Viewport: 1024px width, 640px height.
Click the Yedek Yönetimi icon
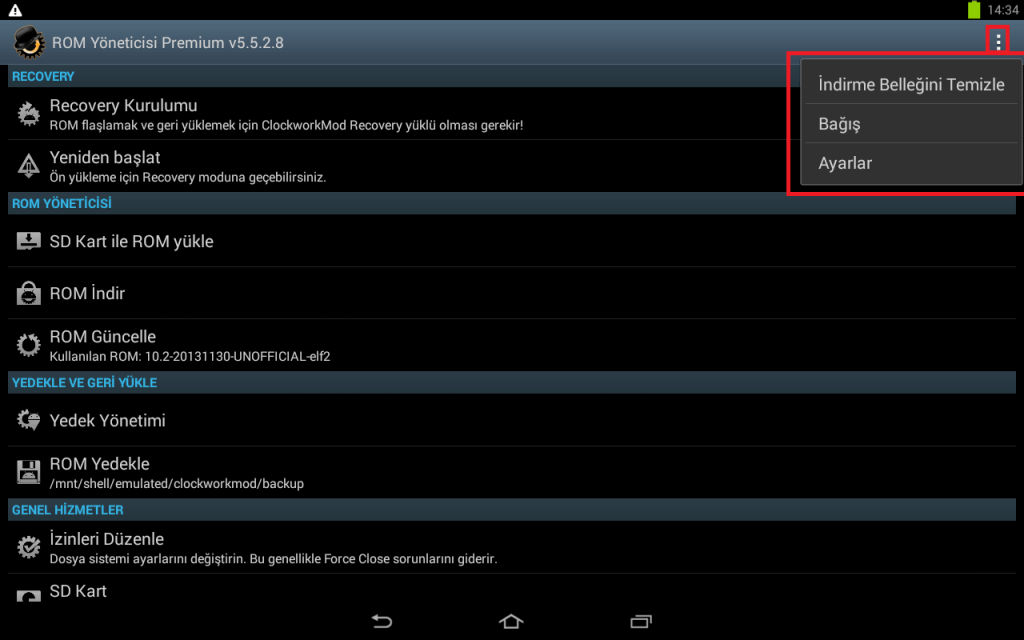click(x=28, y=420)
